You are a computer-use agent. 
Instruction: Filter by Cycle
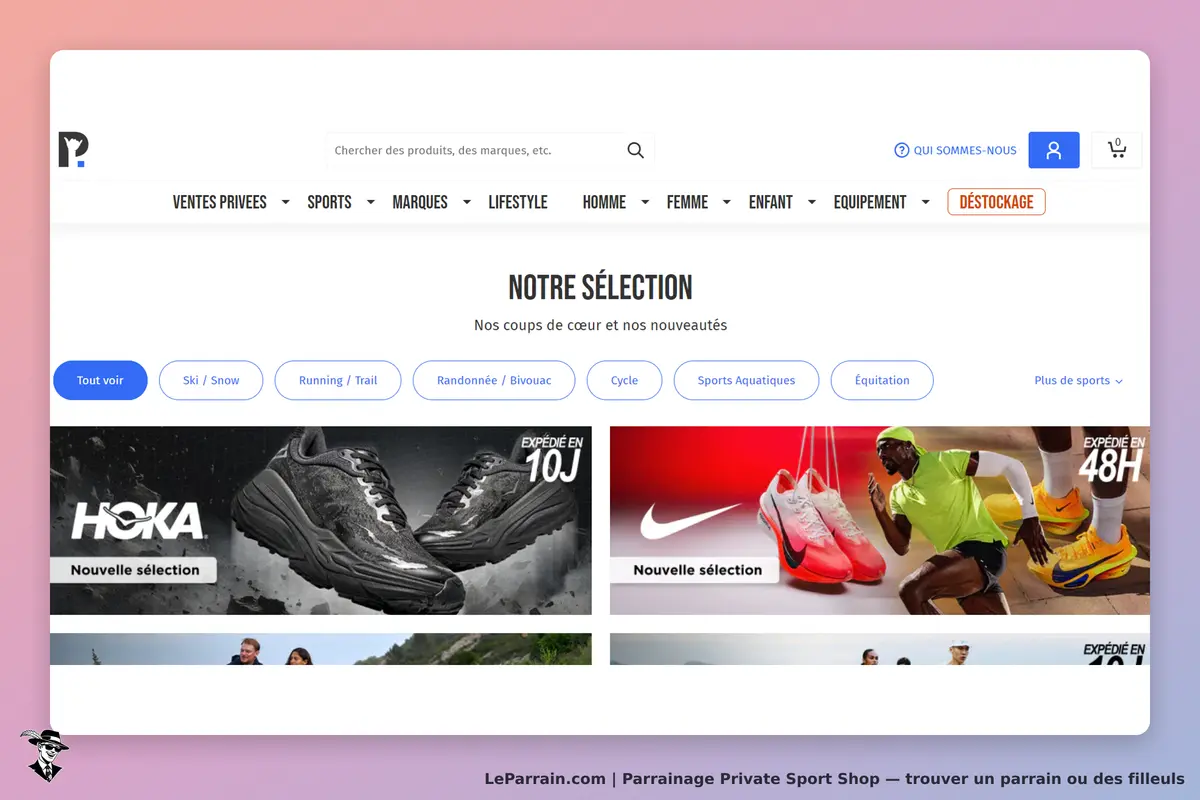[x=624, y=380]
